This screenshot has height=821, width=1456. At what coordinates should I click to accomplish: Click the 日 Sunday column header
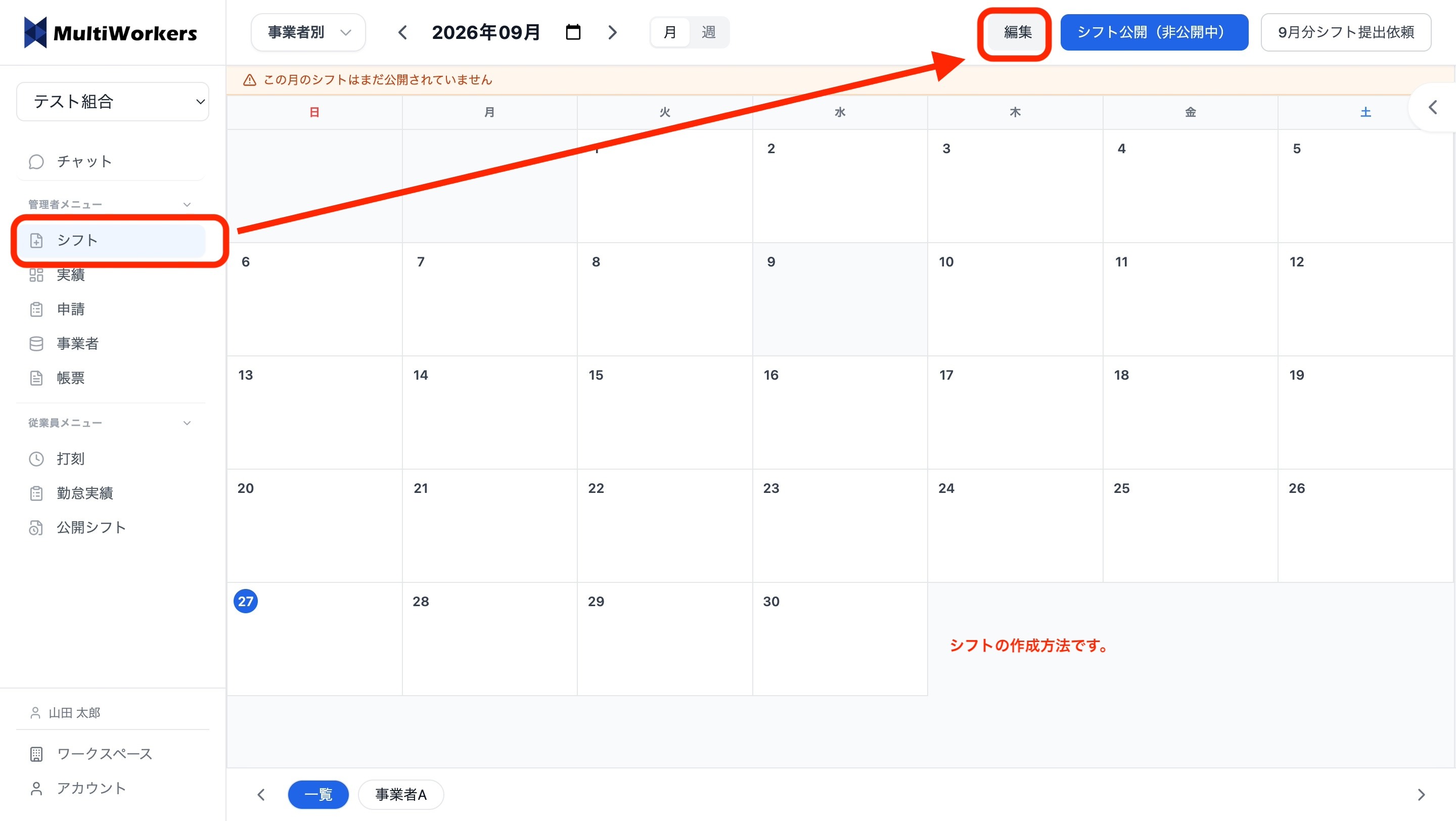coord(314,112)
